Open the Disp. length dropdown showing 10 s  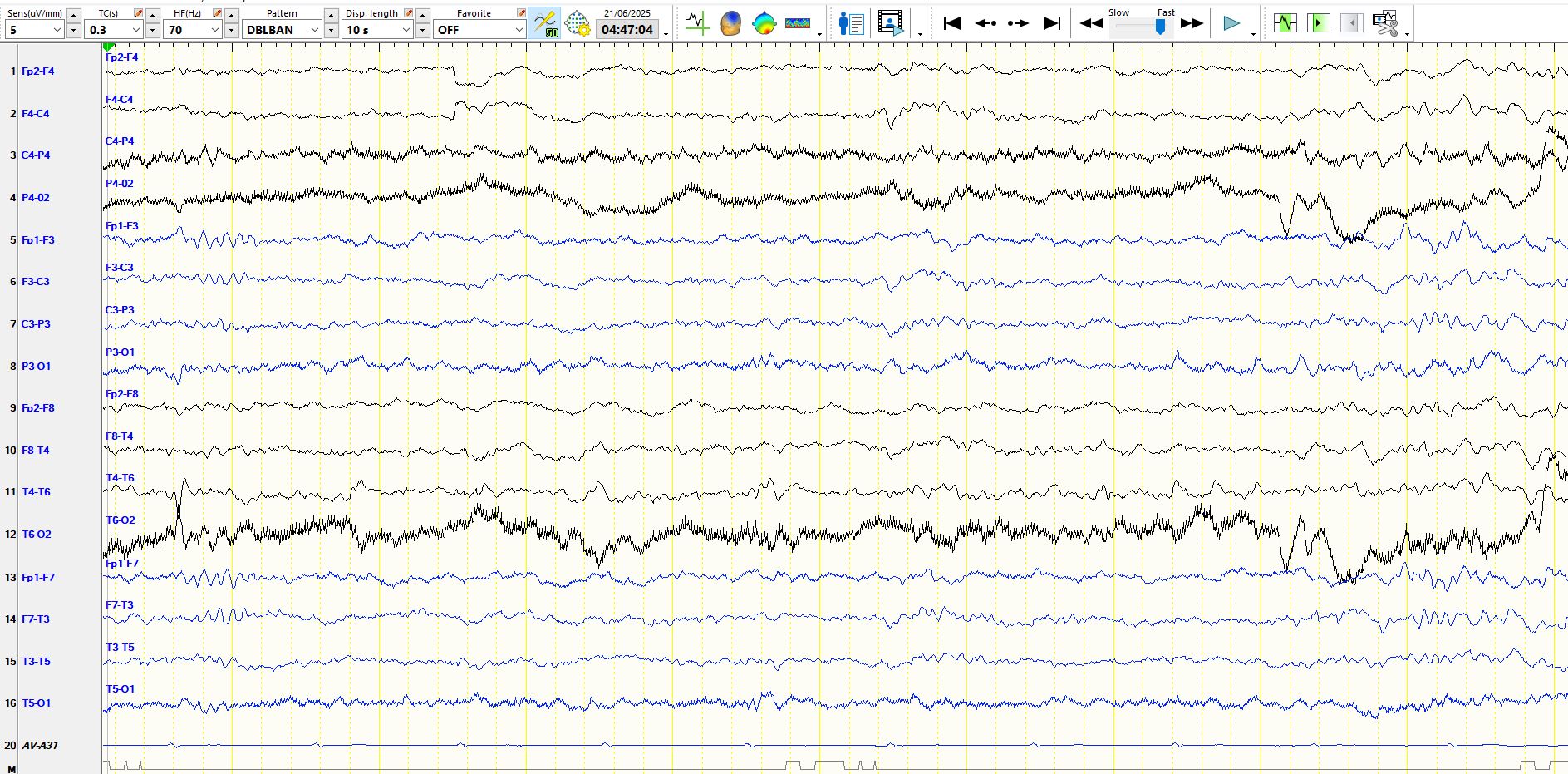377,30
